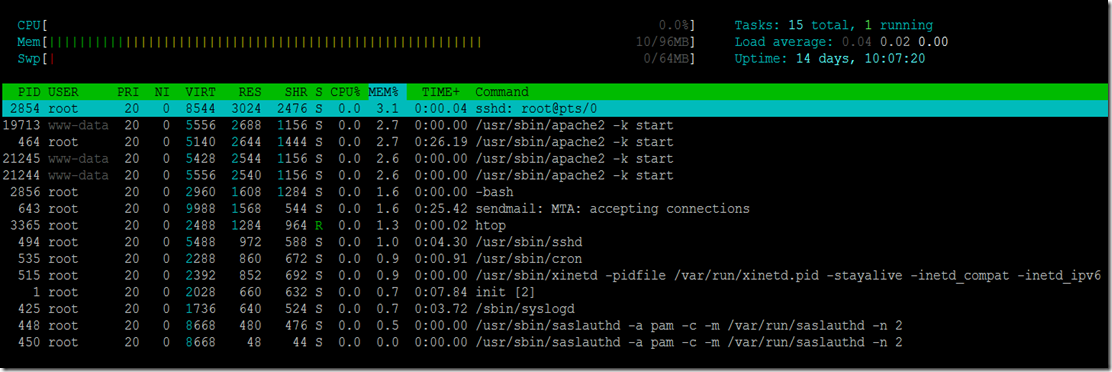Select the /usr/sbin/sshd process row

coord(555,242)
